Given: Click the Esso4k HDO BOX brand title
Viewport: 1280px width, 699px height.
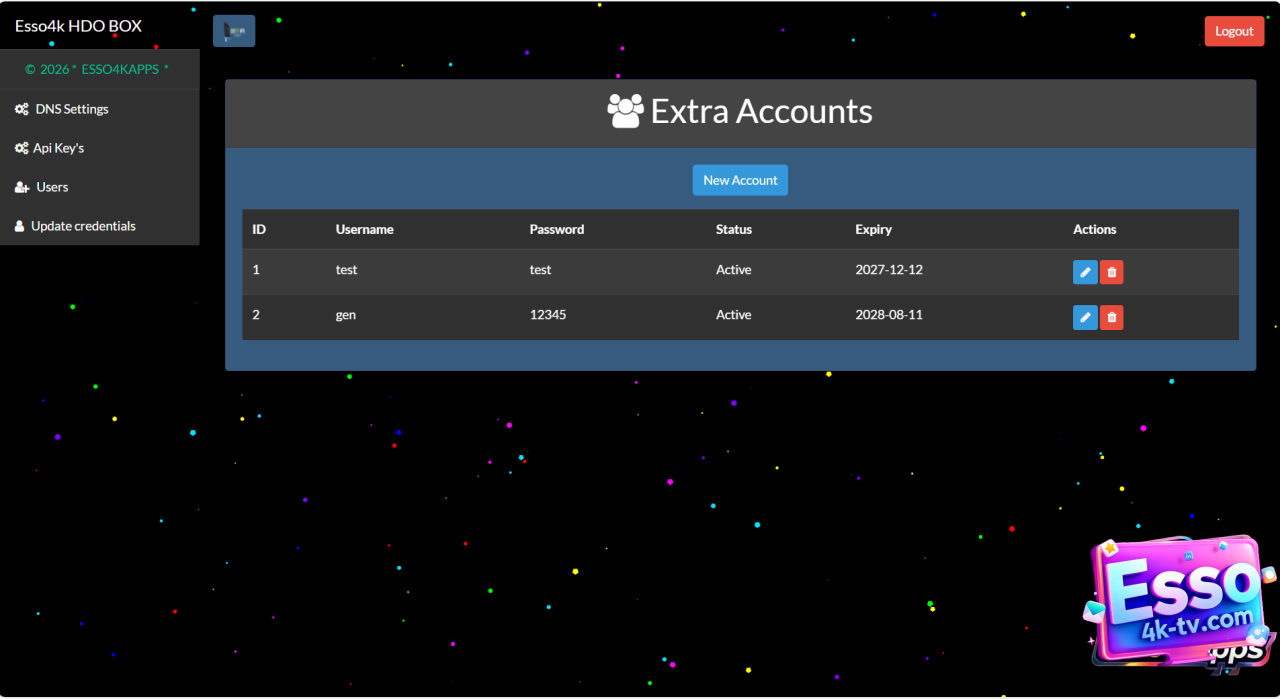Looking at the screenshot, I should (78, 26).
